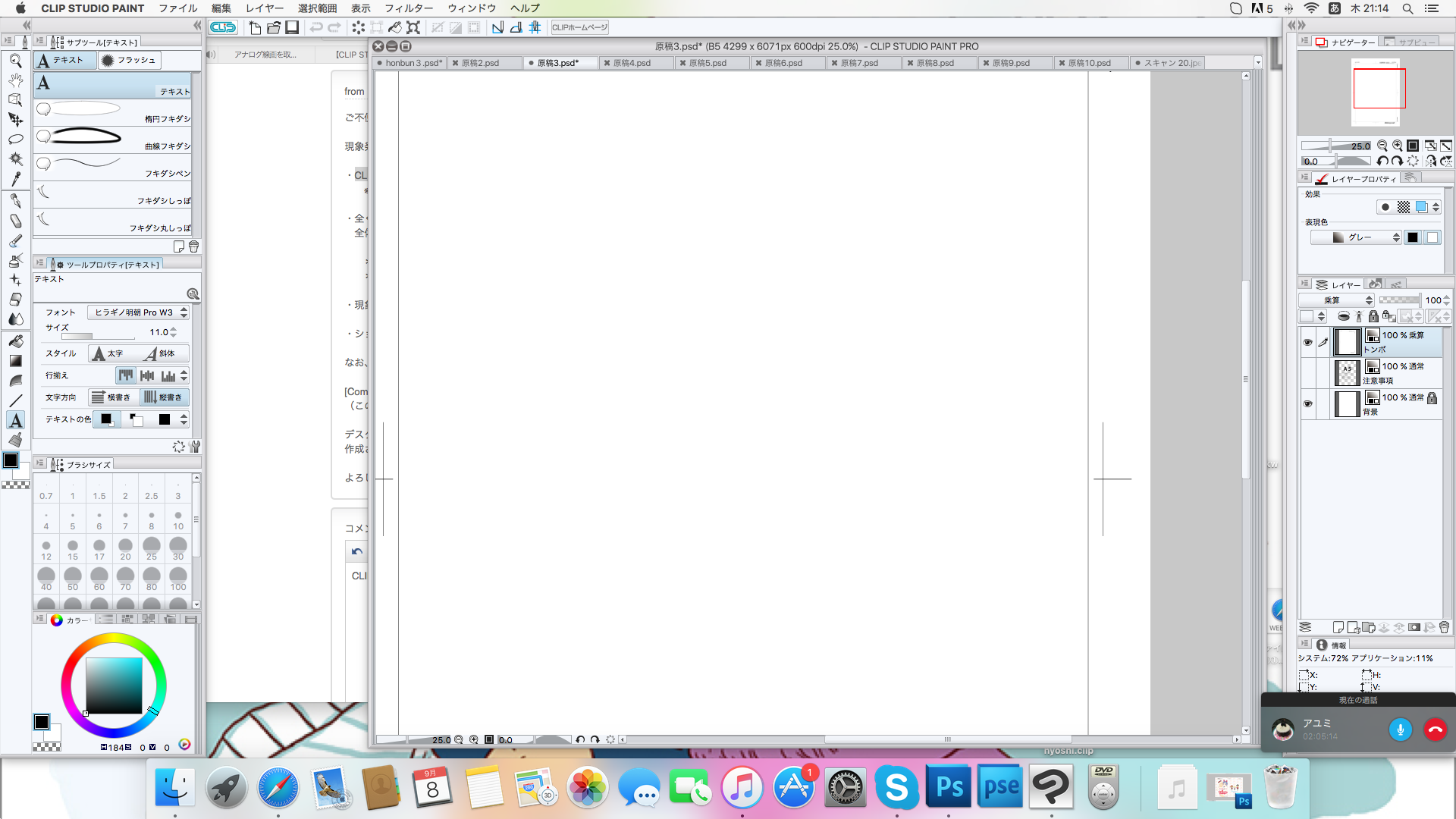Open the グレー expression color dropdown
Screen dimensions: 1456x819
pos(1357,238)
